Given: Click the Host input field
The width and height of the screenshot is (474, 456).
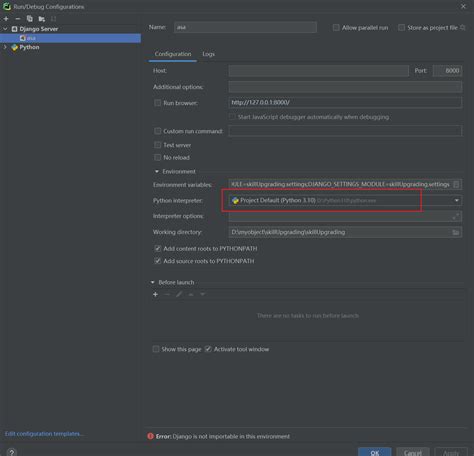Looking at the screenshot, I should [319, 71].
